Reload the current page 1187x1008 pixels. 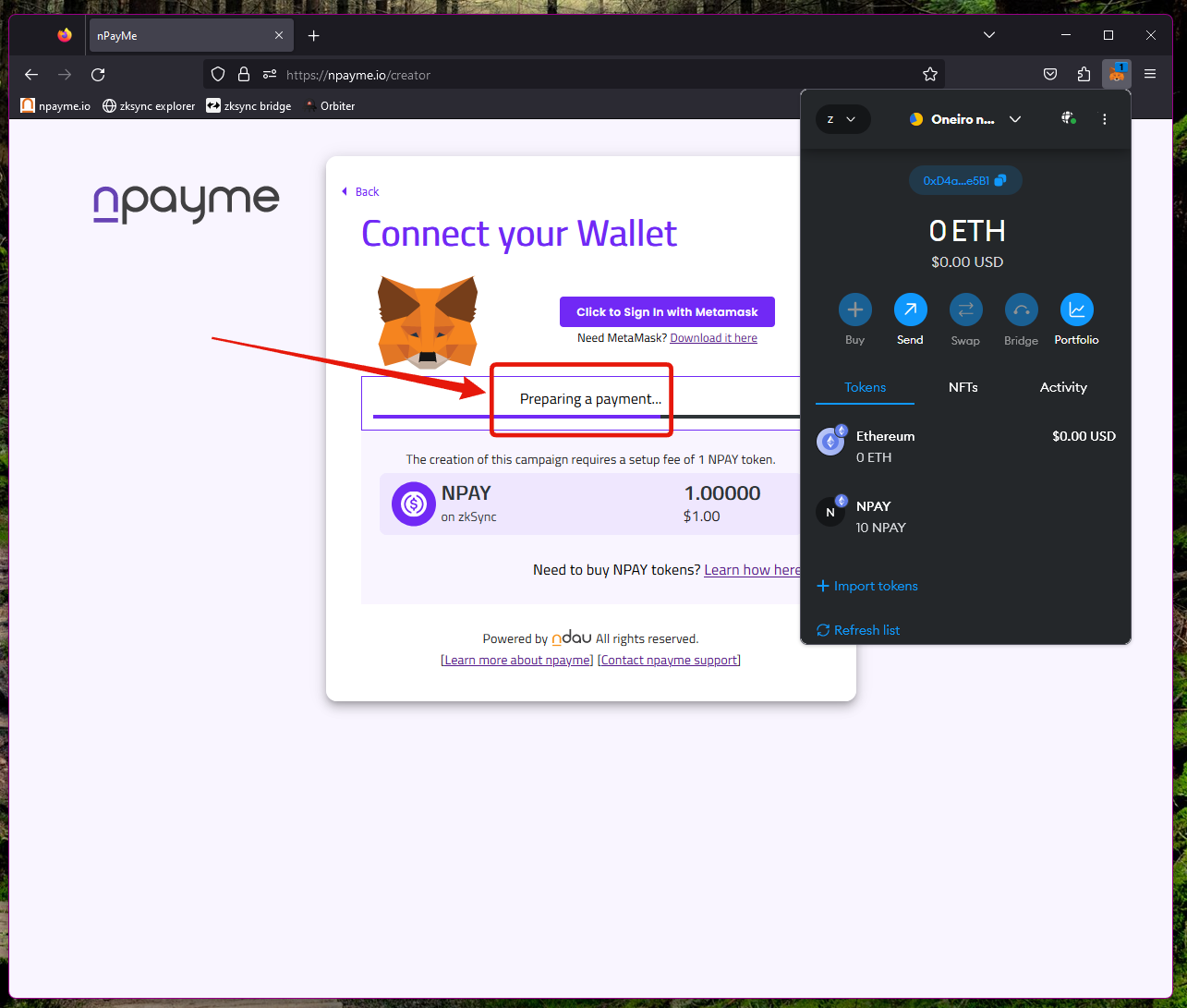pyautogui.click(x=98, y=75)
